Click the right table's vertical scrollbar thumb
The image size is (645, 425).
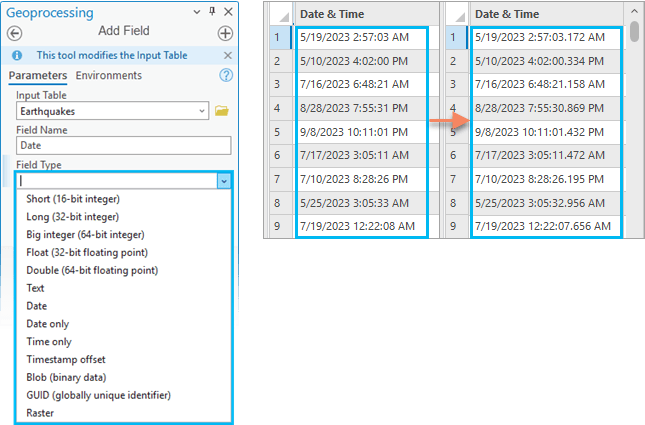point(634,31)
